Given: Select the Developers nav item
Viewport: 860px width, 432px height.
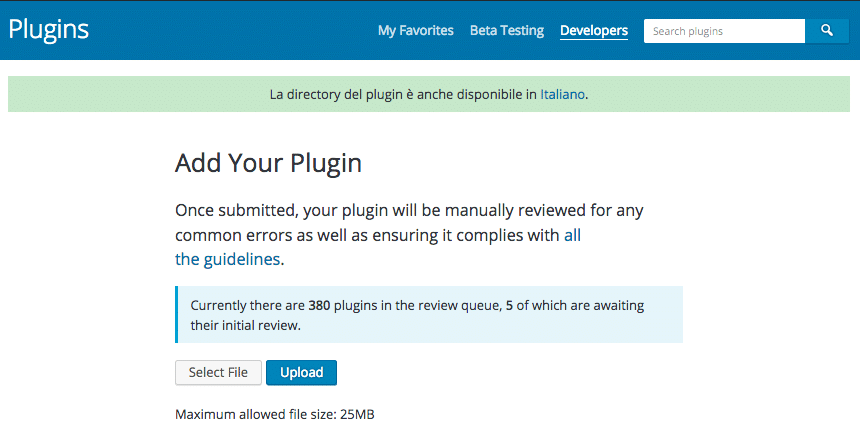Looking at the screenshot, I should click(x=594, y=31).
